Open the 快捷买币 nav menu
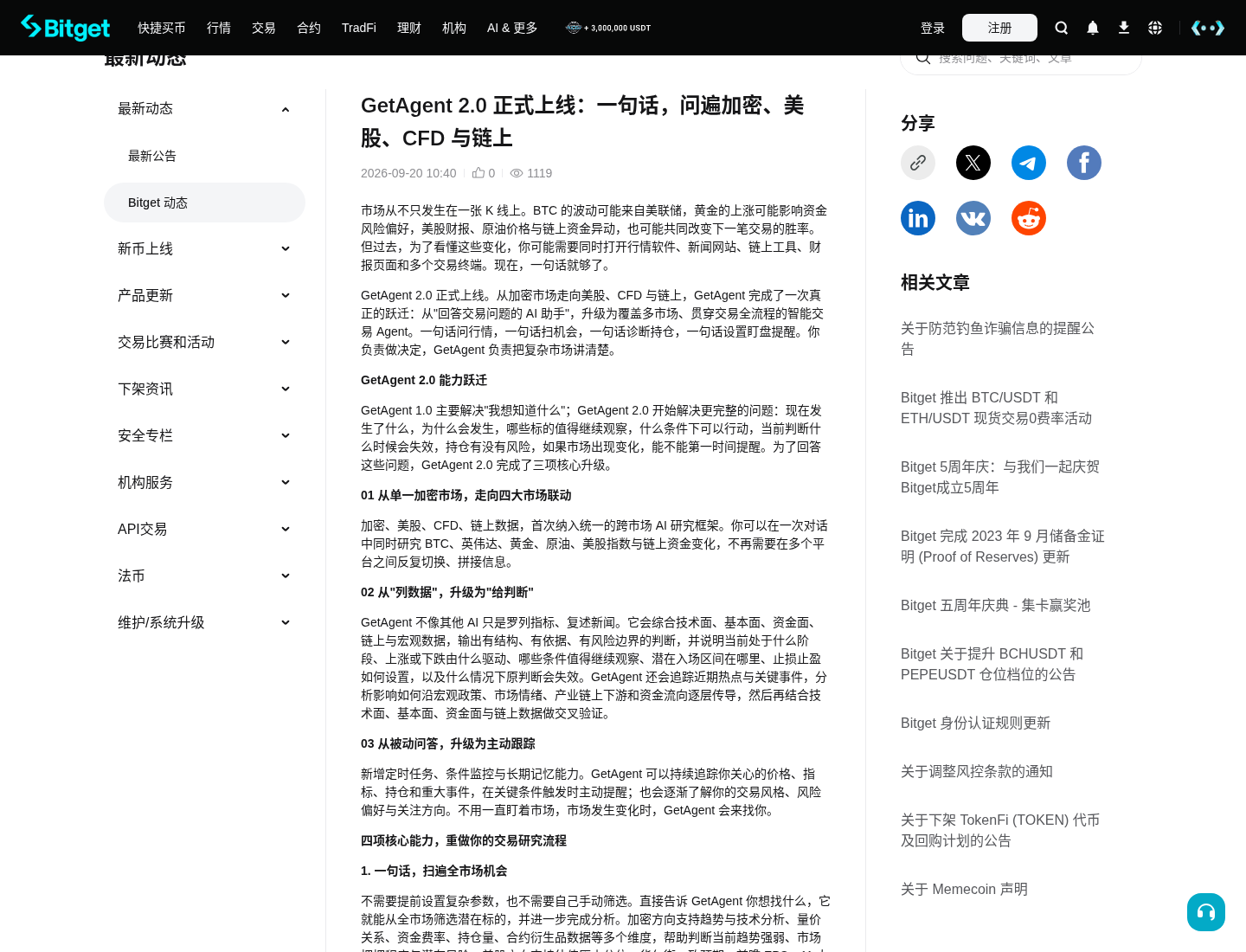Image resolution: width=1246 pixels, height=952 pixels. coord(162,28)
